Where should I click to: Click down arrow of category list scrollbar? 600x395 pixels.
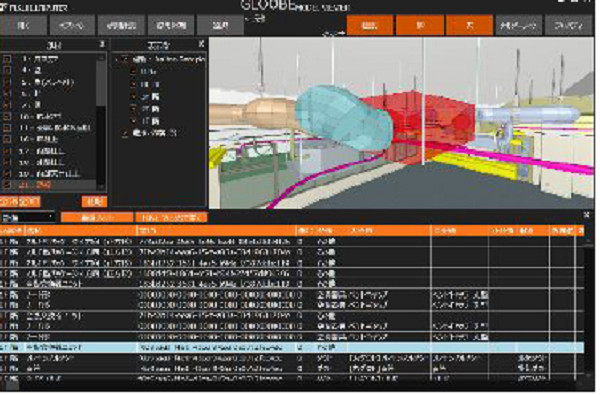point(101,187)
